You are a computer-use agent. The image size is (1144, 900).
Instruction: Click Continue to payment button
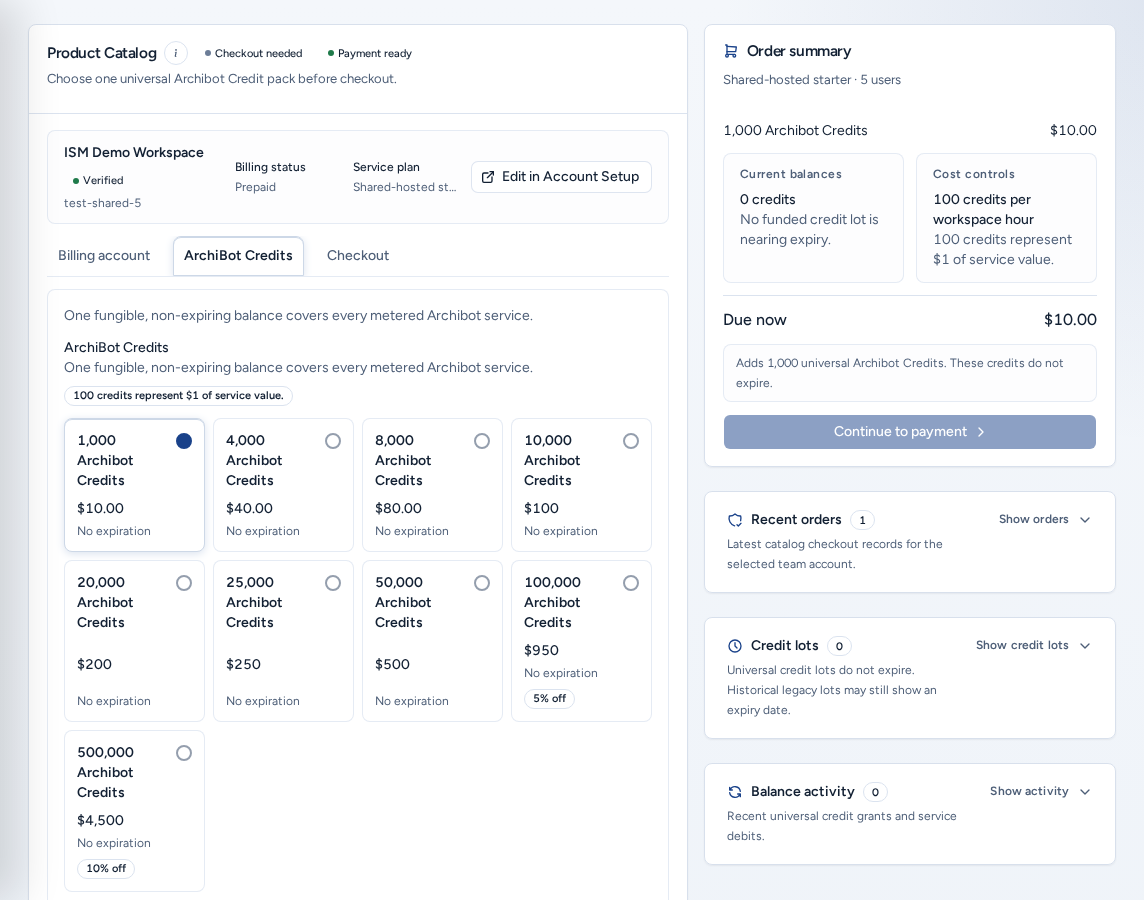[x=910, y=432]
